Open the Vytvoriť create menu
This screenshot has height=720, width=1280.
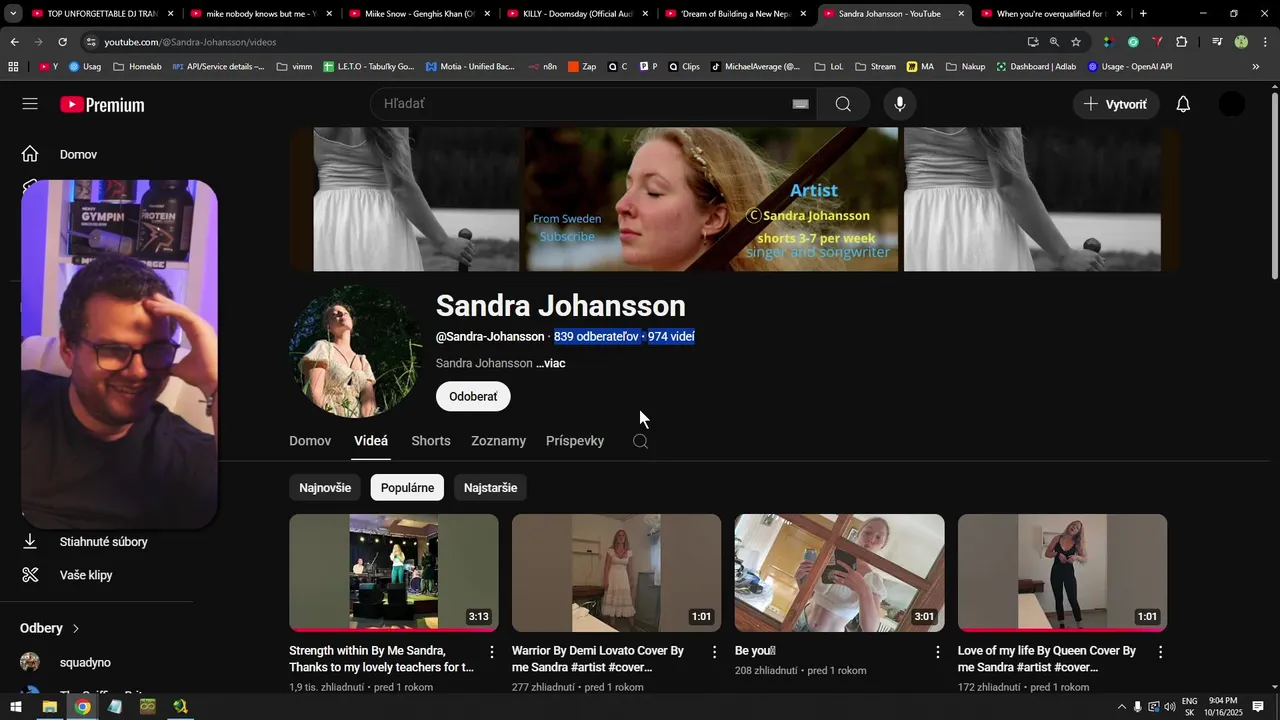click(1116, 104)
